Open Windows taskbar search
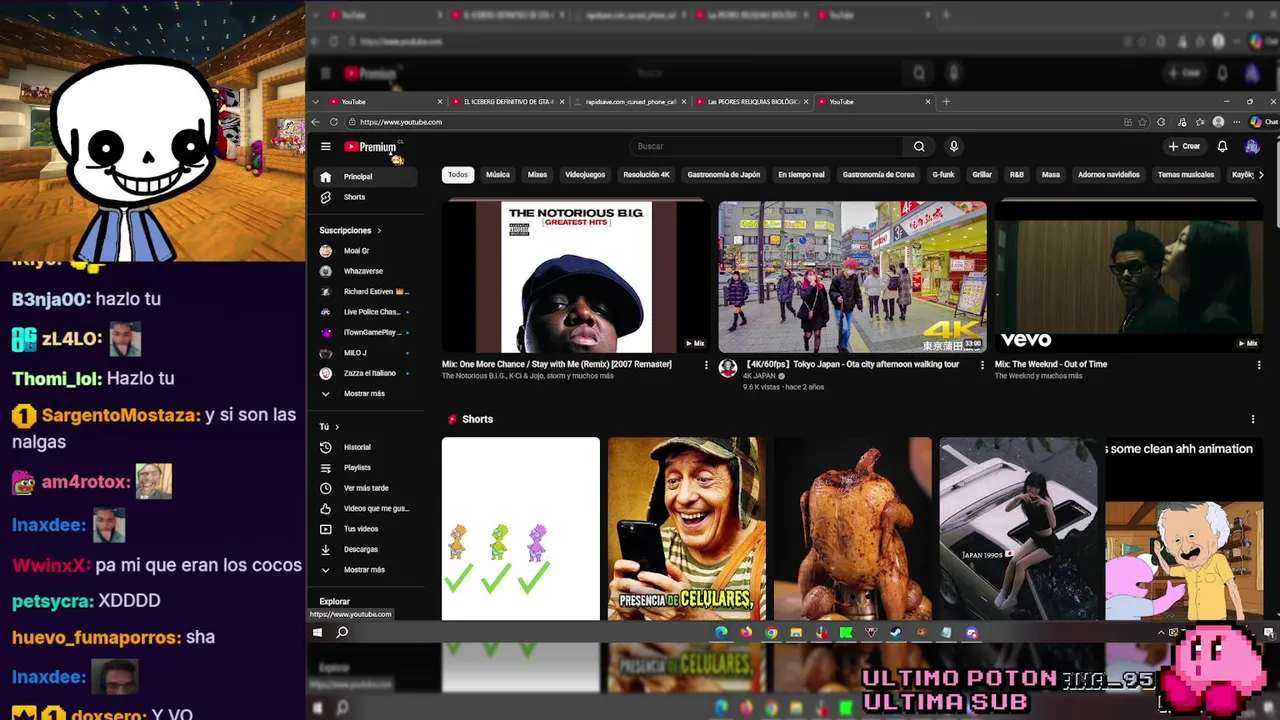 click(342, 632)
